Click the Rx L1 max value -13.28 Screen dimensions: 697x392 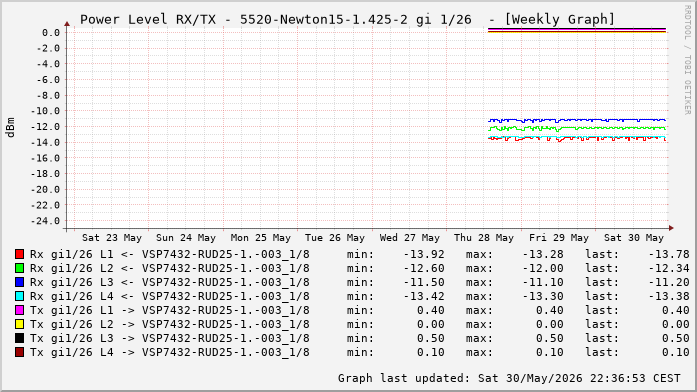[x=543, y=254]
